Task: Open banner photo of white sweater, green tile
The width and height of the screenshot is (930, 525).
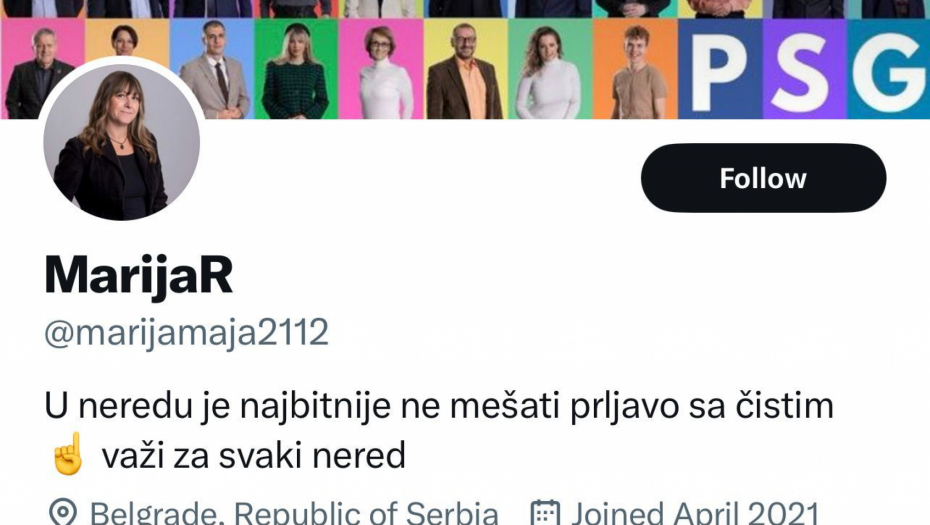Action: 551,69
